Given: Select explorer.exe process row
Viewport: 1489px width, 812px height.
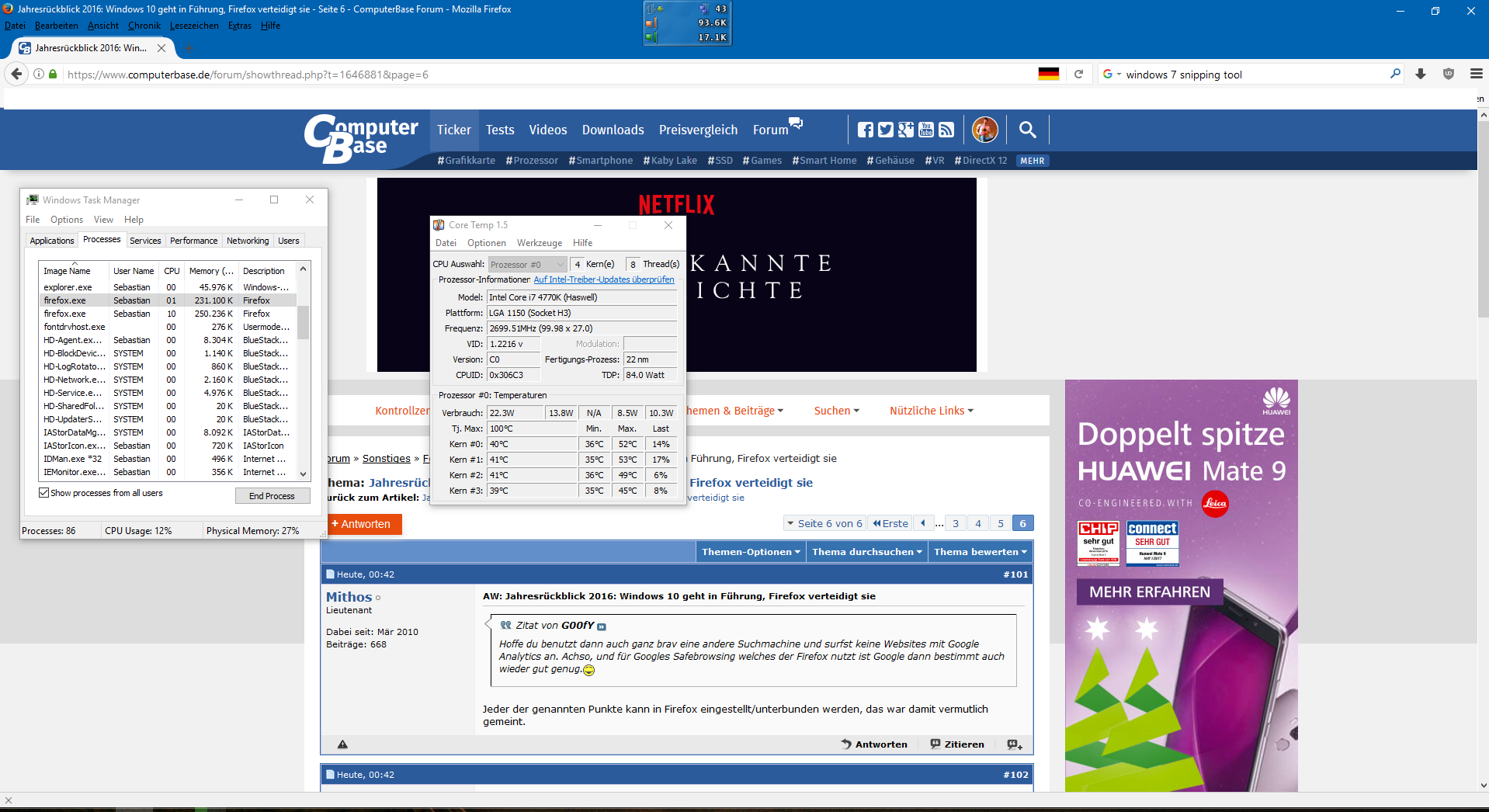Looking at the screenshot, I should pos(168,287).
